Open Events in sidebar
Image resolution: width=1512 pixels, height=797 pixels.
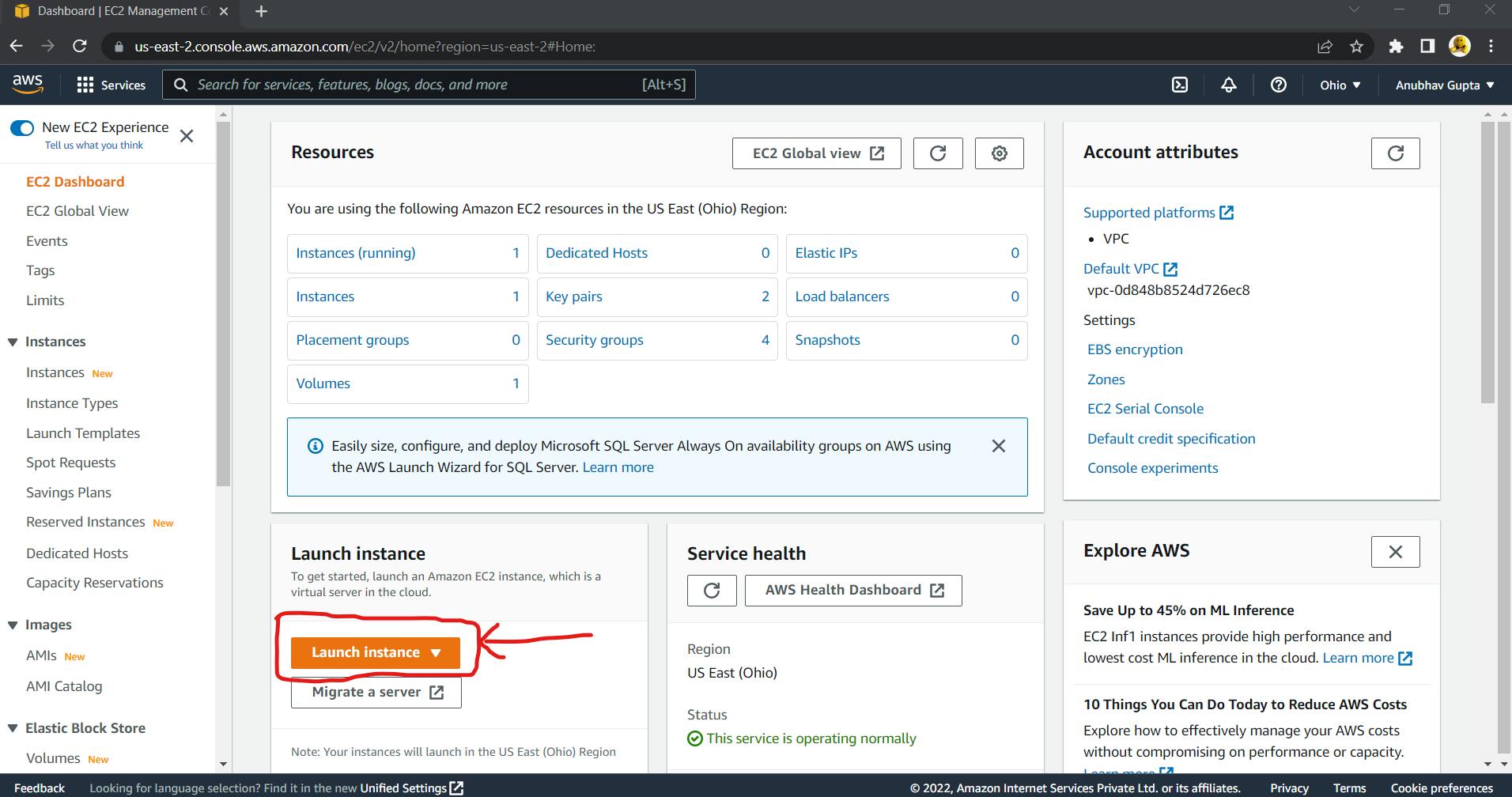tap(47, 241)
